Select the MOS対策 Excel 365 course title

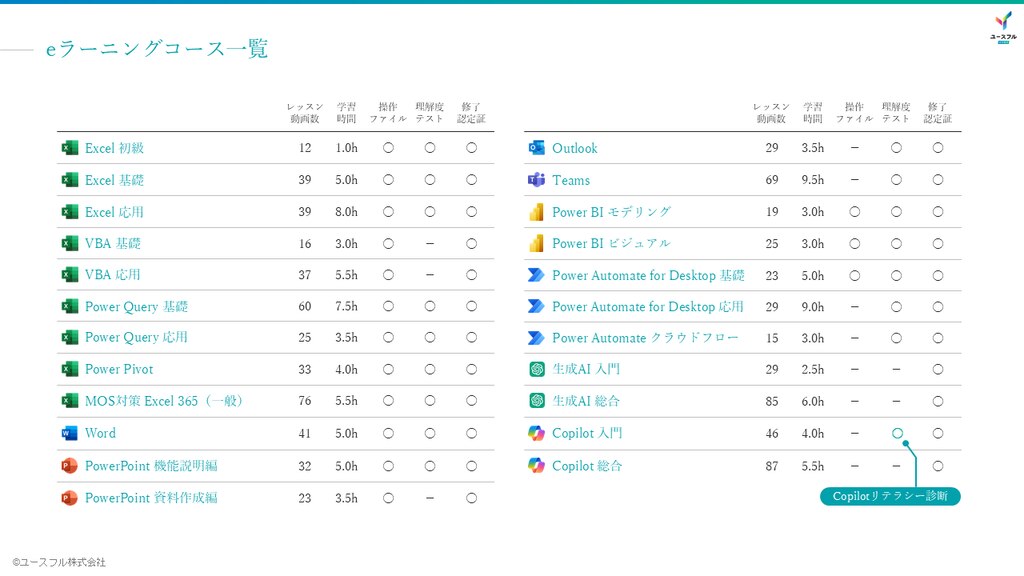(164, 401)
